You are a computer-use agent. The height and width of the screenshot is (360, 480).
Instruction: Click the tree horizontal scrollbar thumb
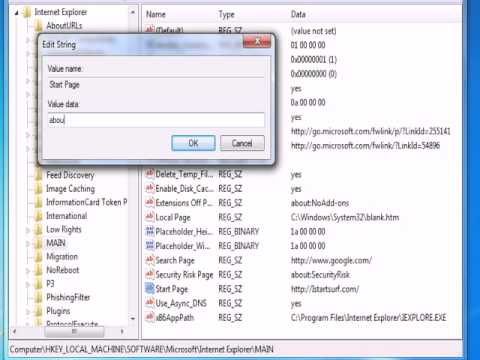pyautogui.click(x=75, y=332)
